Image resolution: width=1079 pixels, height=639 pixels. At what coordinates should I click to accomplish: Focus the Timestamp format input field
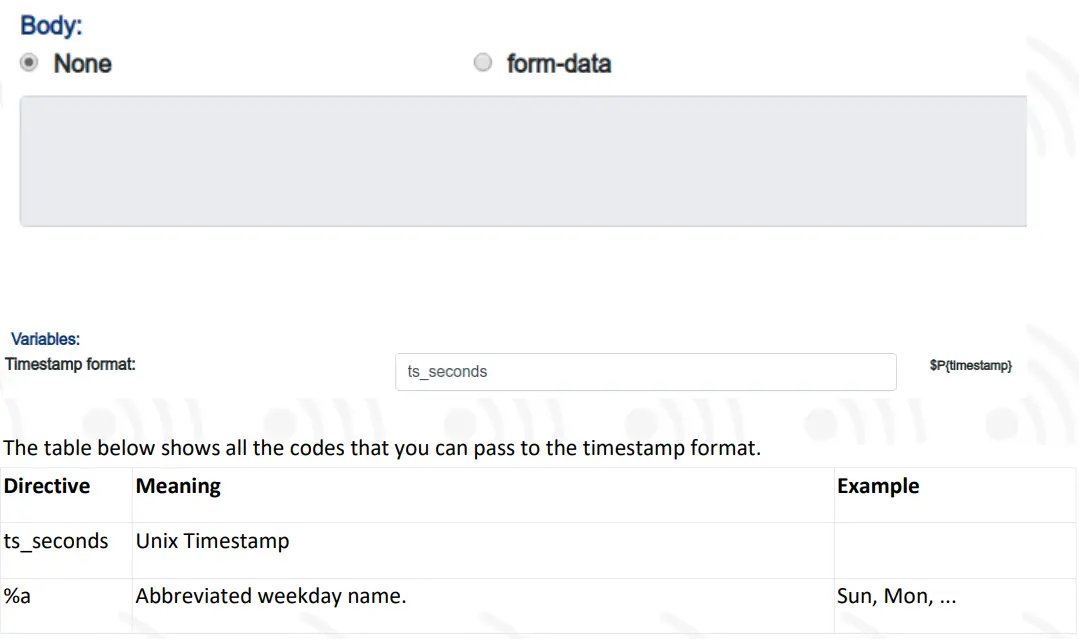(x=646, y=372)
